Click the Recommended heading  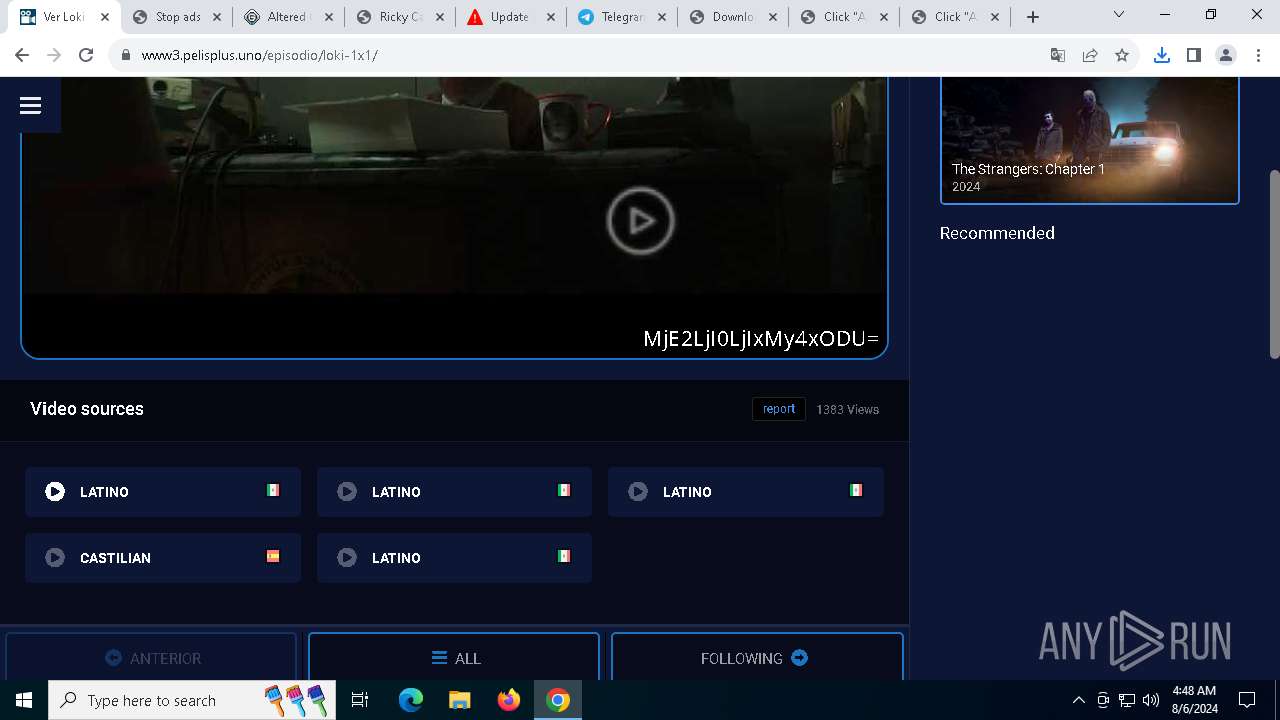click(997, 233)
